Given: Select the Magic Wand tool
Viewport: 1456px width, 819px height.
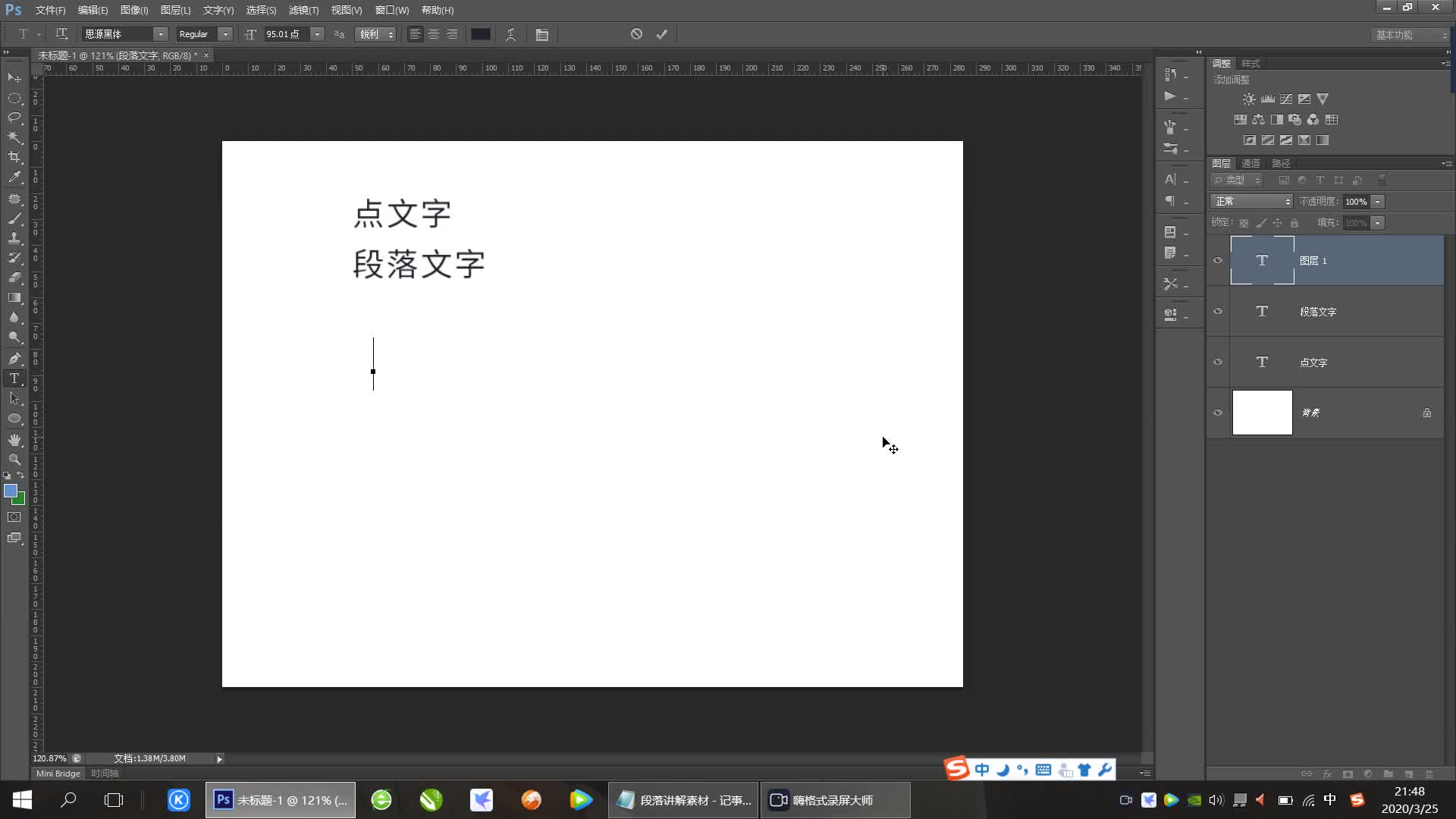Looking at the screenshot, I should [x=14, y=137].
